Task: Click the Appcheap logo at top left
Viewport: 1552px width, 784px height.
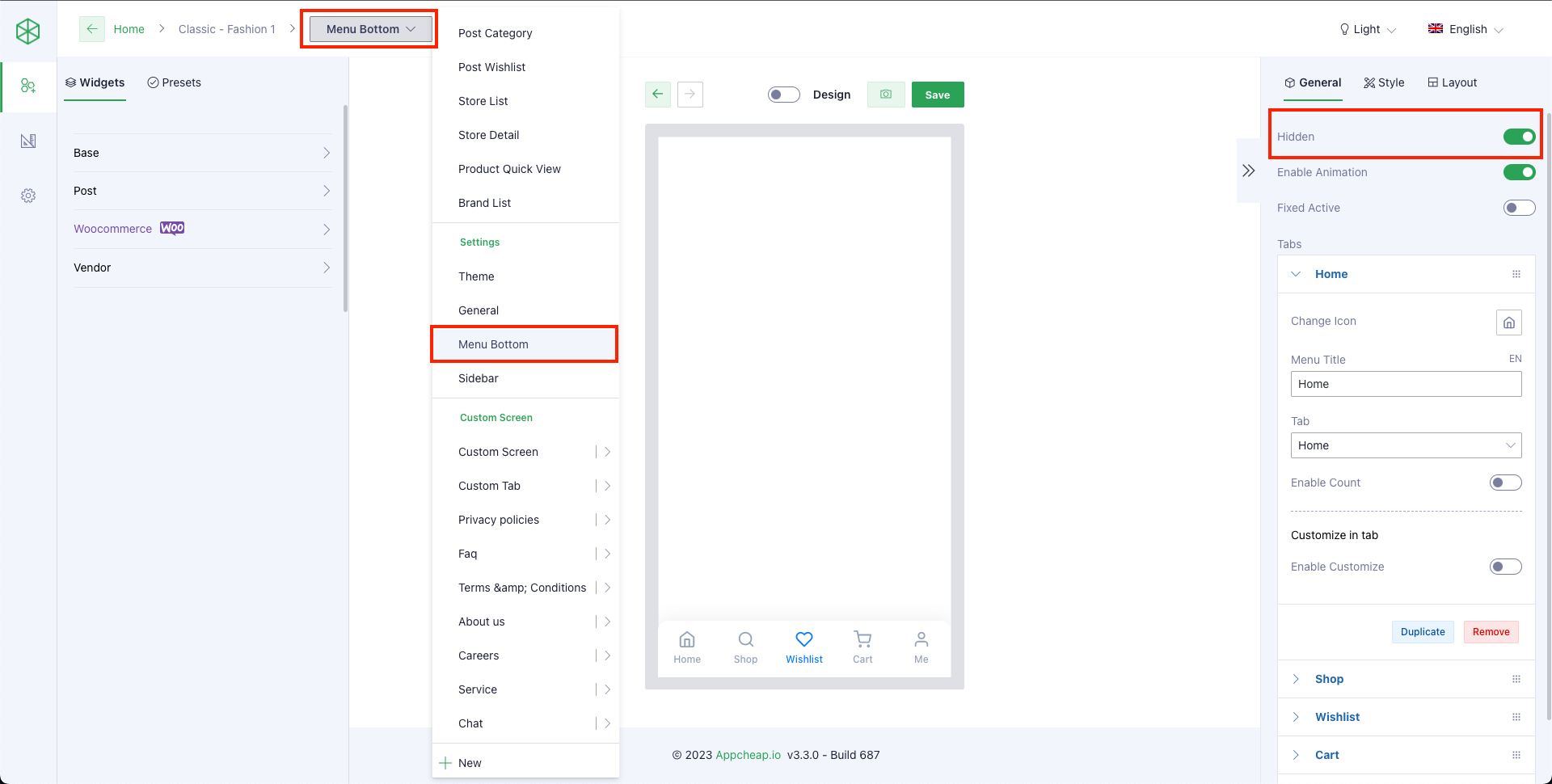Action: [28, 31]
